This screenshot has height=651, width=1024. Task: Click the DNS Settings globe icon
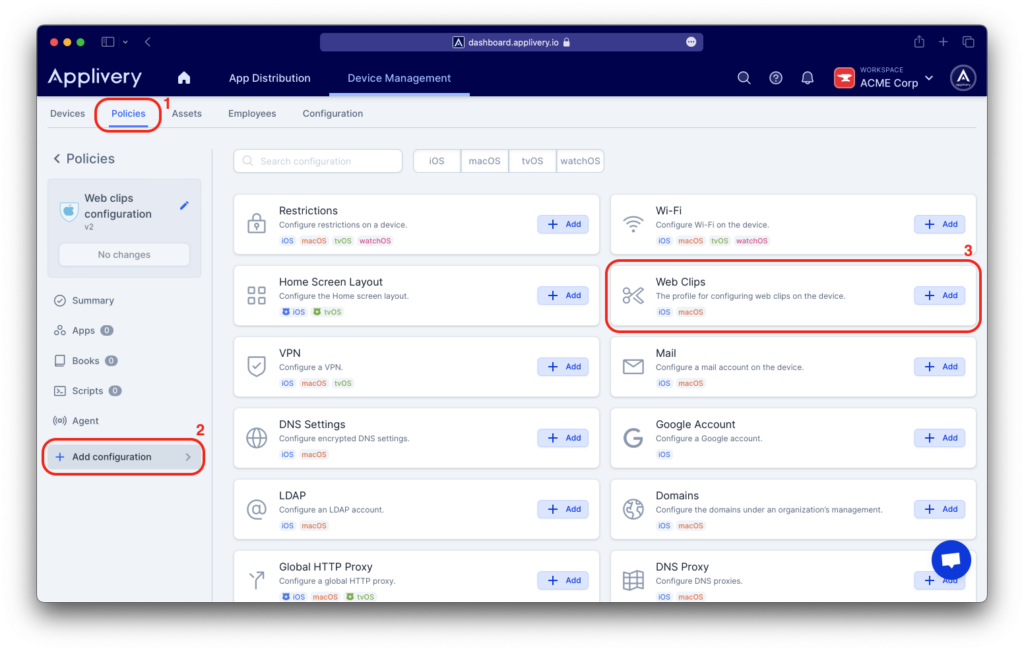[x=257, y=437]
